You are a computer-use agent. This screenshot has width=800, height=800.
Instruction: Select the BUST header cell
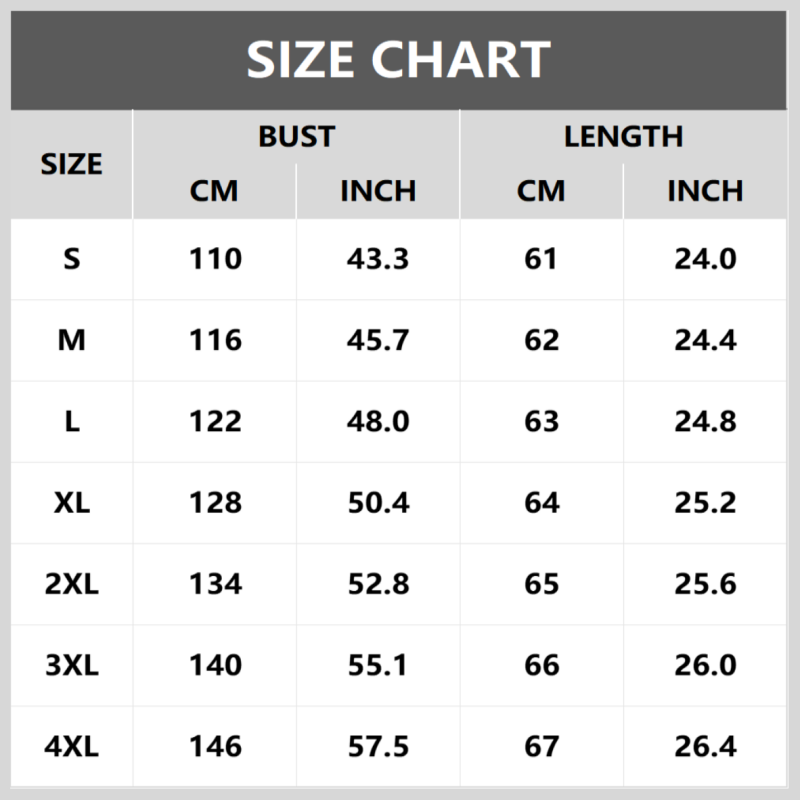pyautogui.click(x=296, y=136)
